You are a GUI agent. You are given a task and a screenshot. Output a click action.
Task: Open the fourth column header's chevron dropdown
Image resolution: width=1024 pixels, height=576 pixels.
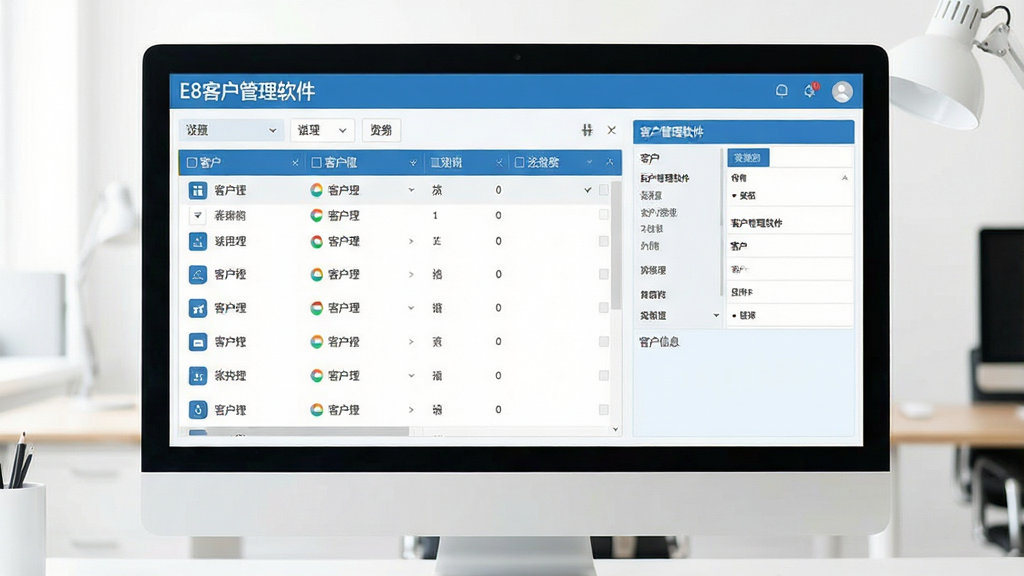click(589, 163)
